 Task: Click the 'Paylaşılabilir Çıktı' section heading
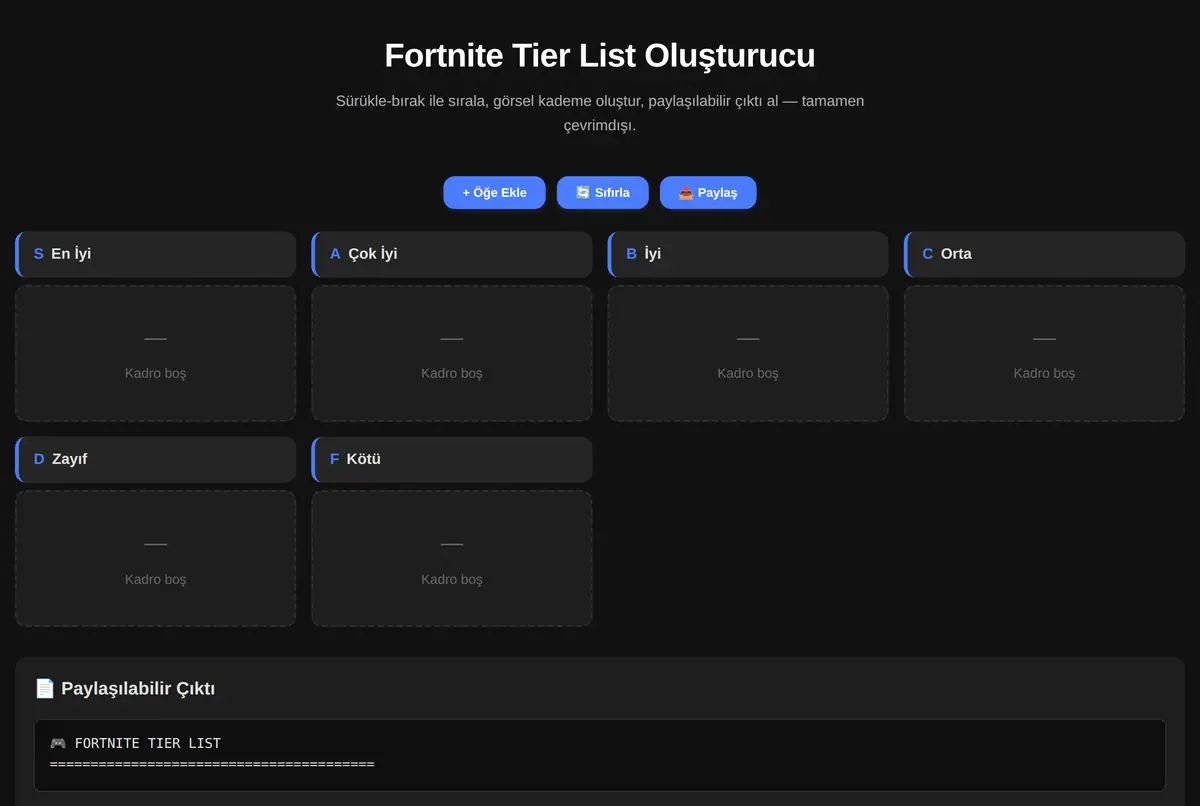click(x=125, y=688)
